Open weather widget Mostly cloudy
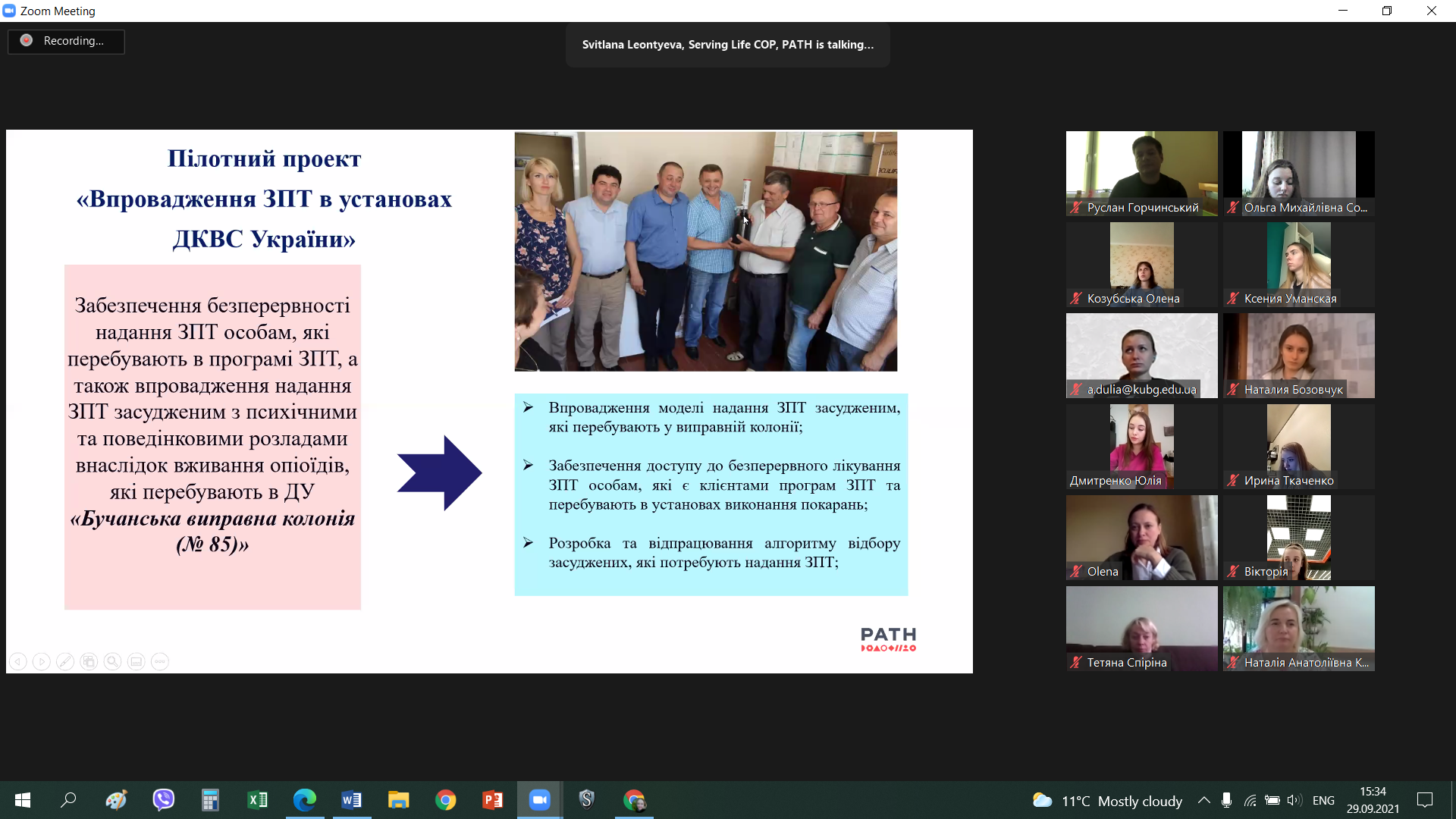This screenshot has height=819, width=1456. [x=1107, y=801]
